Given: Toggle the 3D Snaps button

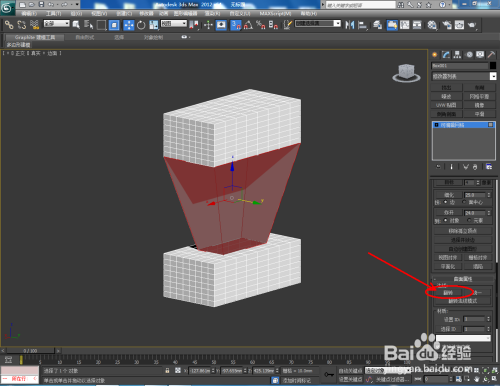Looking at the screenshot, I should pyautogui.click(x=235, y=25).
